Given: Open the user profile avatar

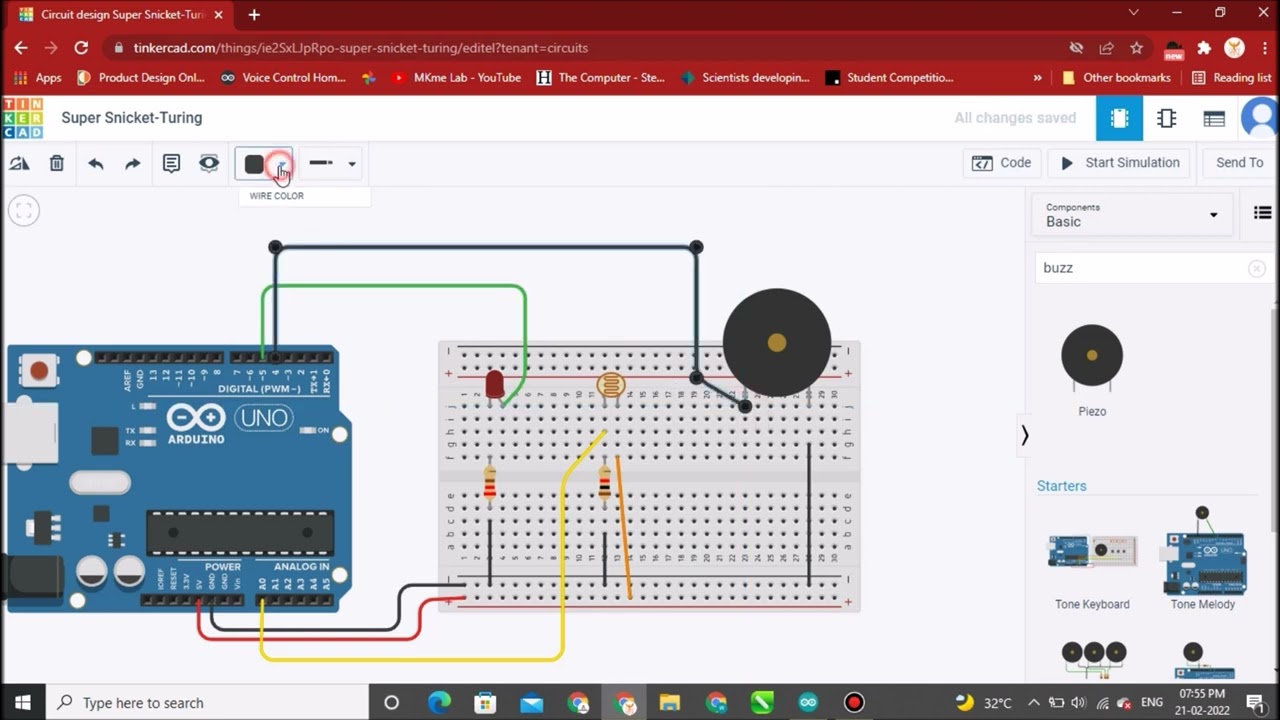Looking at the screenshot, I should coord(1260,118).
